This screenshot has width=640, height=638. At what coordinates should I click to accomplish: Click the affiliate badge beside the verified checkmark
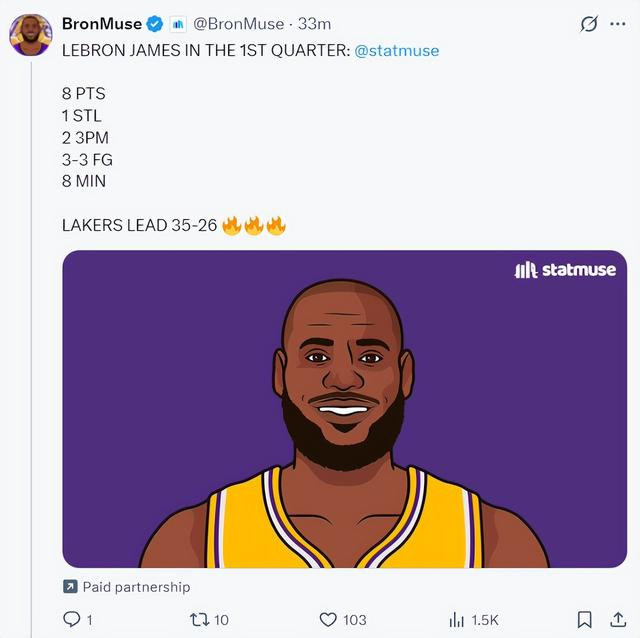click(x=178, y=24)
